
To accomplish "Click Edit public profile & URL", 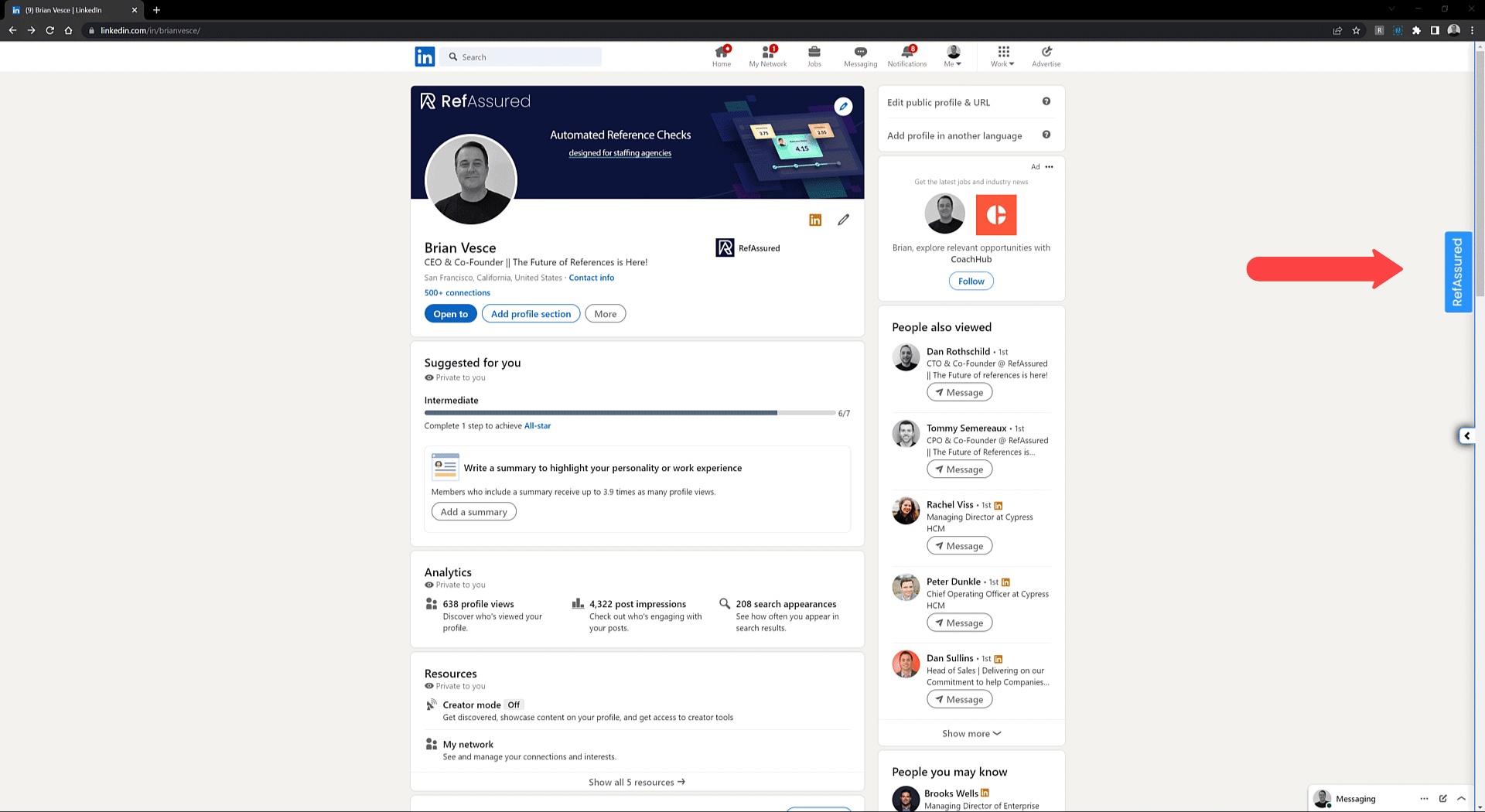I will click(938, 102).
